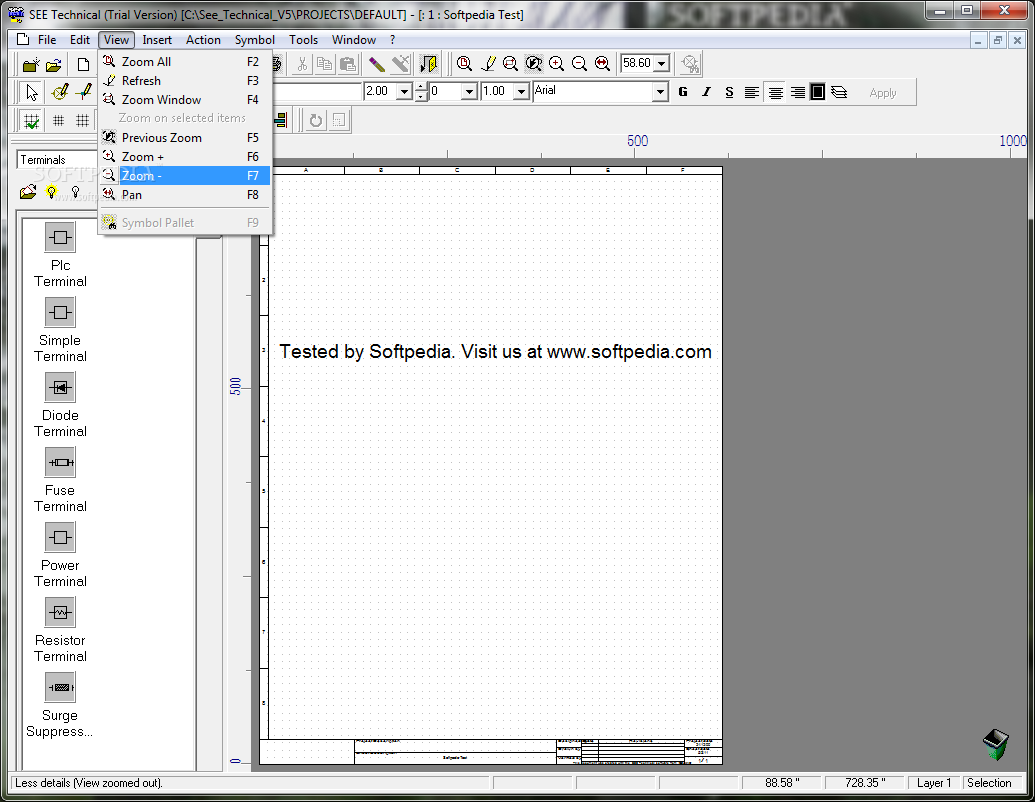This screenshot has height=802, width=1035.
Task: Choose Pan from View menu
Action: pos(185,195)
